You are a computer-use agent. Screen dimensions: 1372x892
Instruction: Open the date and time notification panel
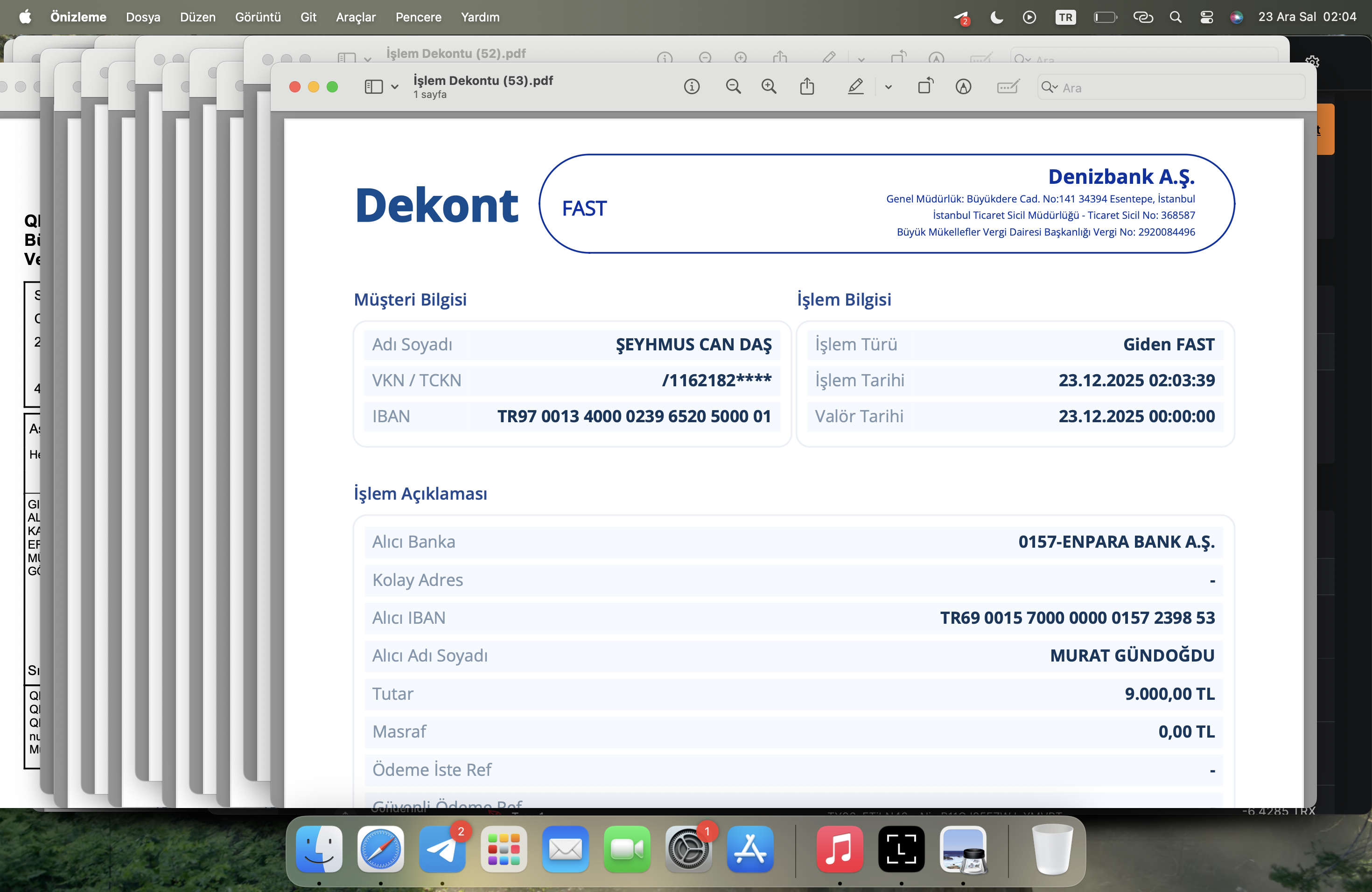(1307, 17)
